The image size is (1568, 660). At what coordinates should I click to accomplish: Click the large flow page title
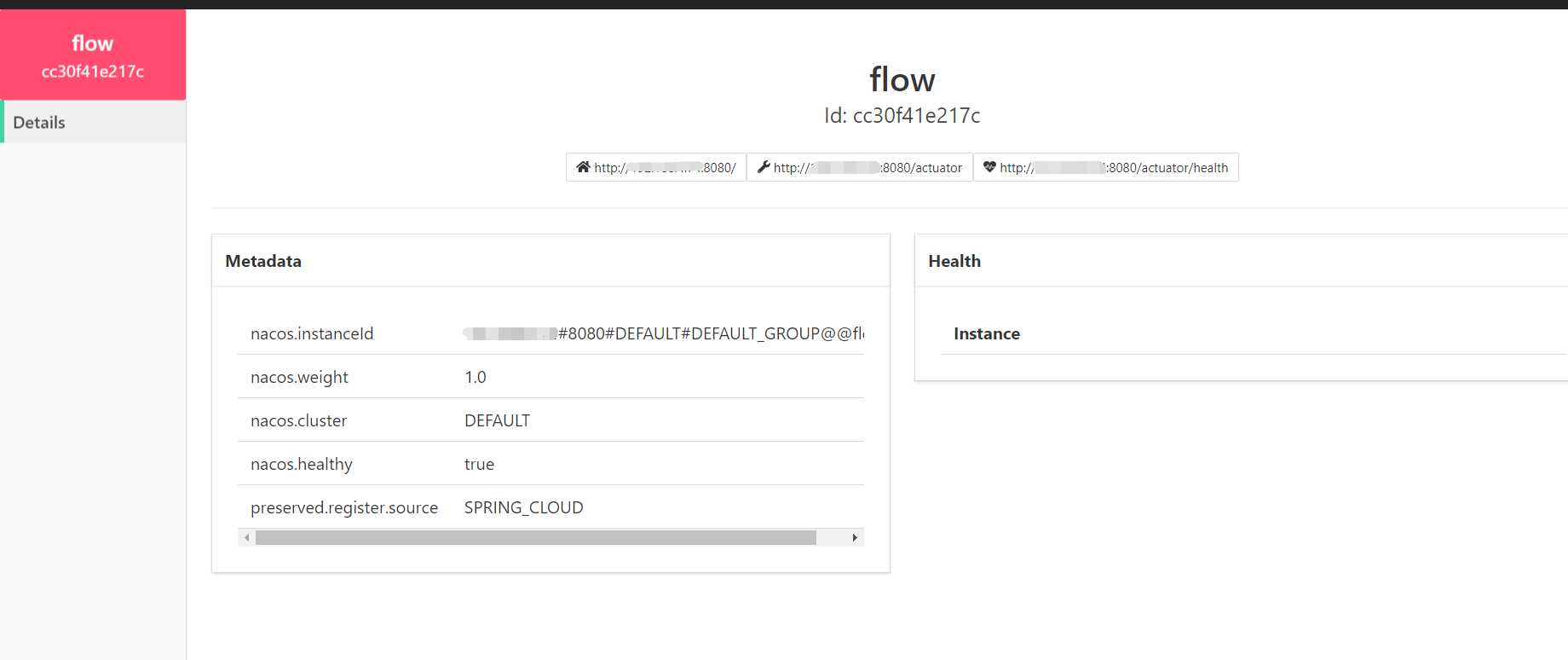pyautogui.click(x=902, y=79)
